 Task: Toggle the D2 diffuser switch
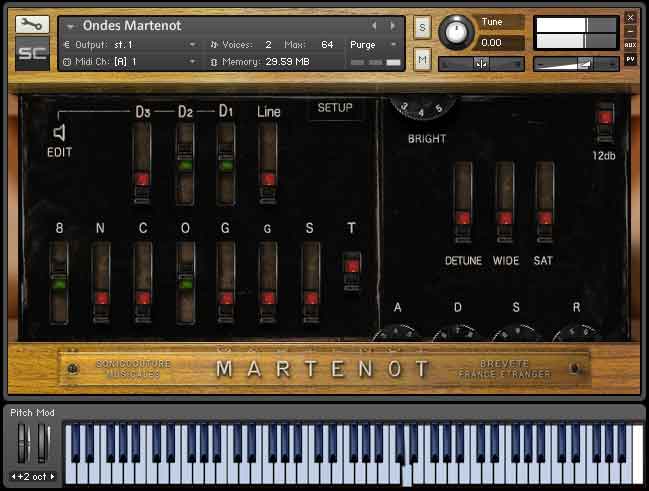tap(185, 163)
